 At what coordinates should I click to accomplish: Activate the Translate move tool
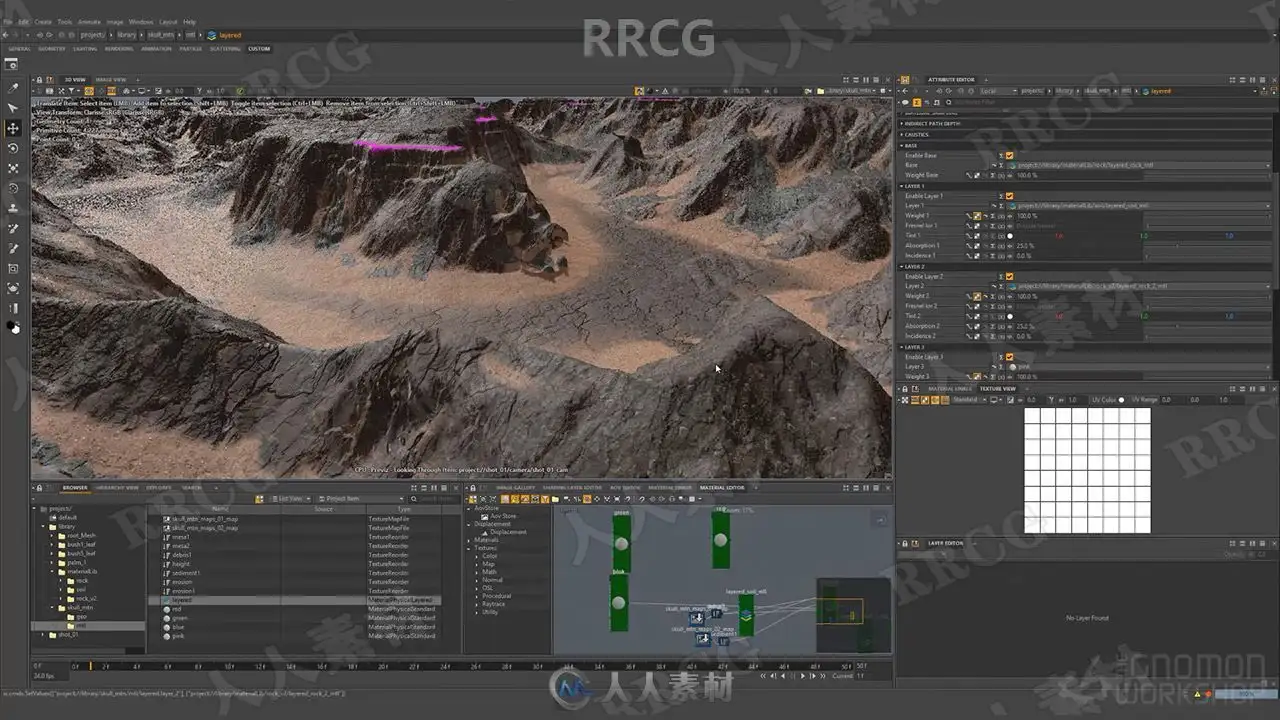point(13,128)
